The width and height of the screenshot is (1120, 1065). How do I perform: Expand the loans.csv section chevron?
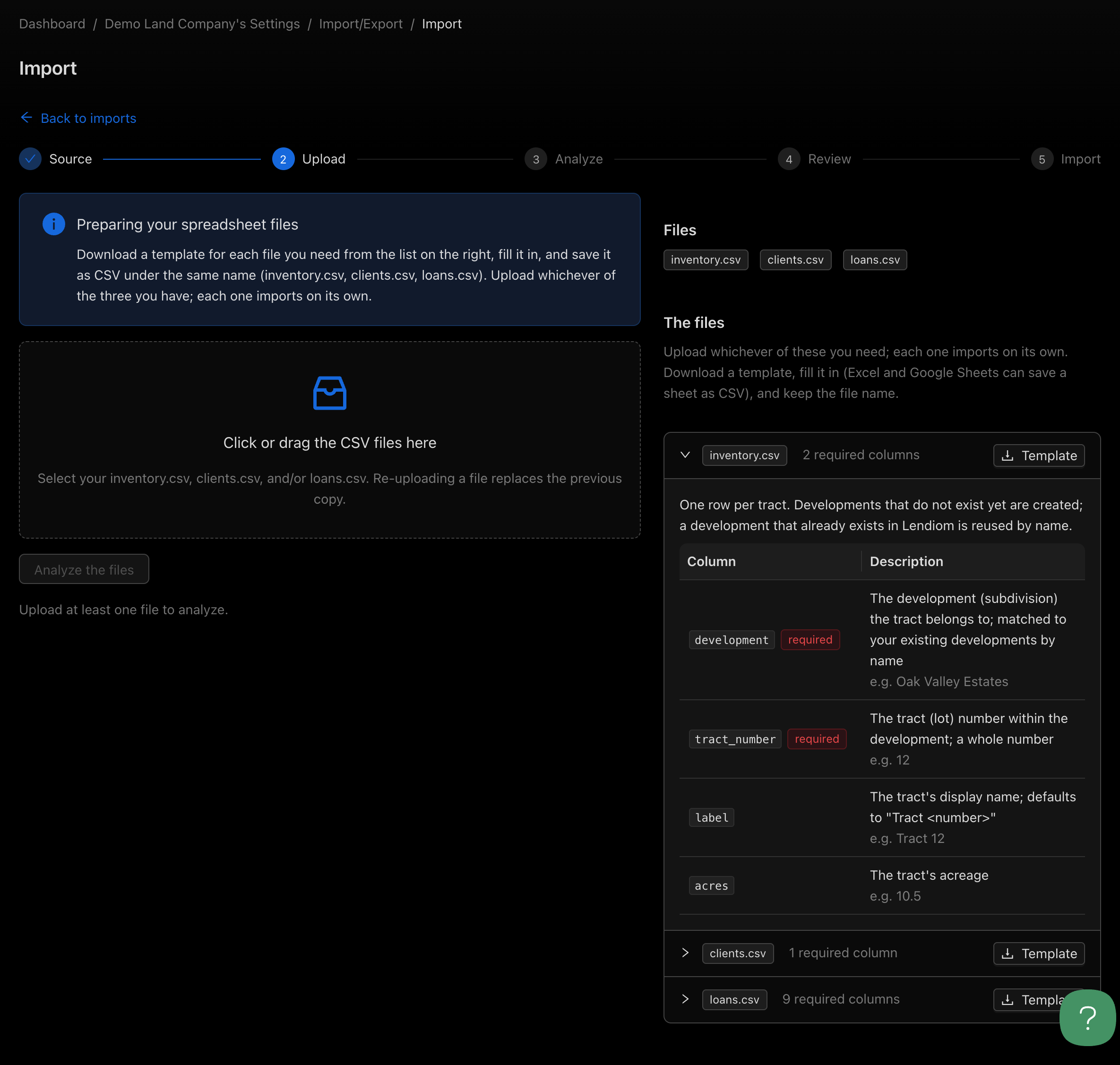click(685, 1000)
